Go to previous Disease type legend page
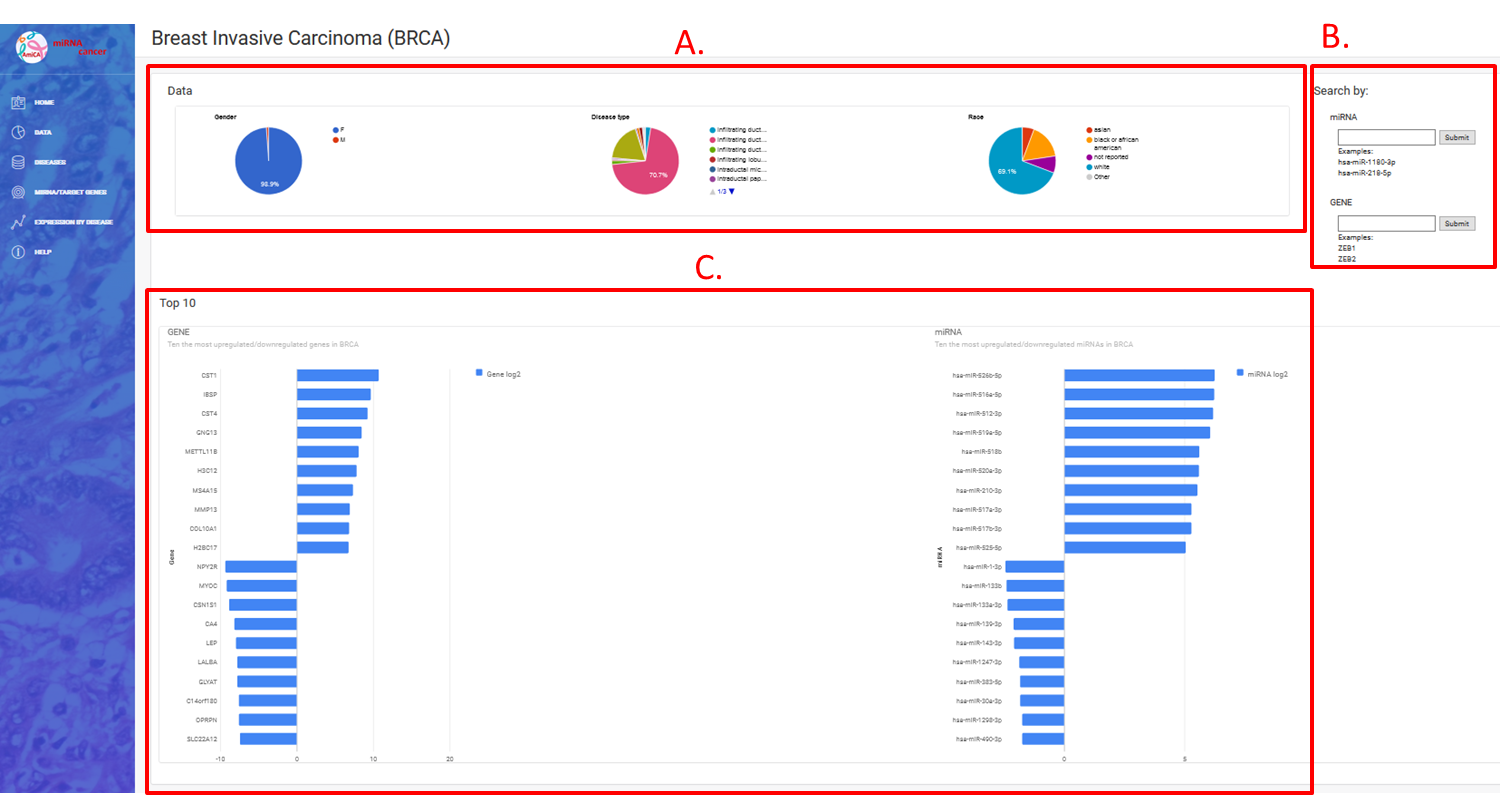The height and width of the screenshot is (795, 1500). tap(712, 191)
